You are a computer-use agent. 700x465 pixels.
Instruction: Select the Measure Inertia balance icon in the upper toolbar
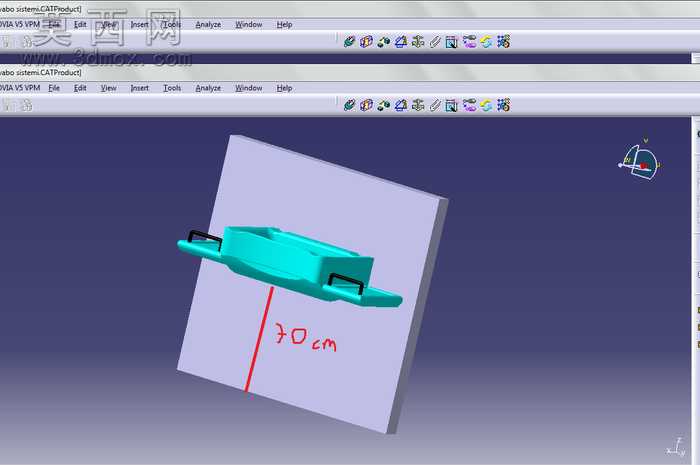tap(418, 42)
